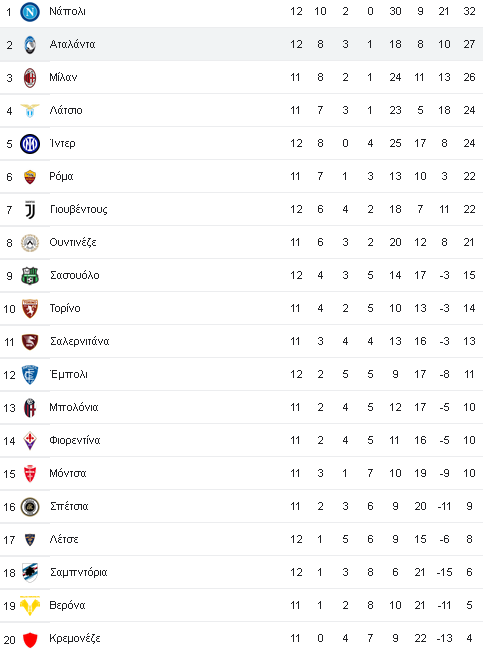Click the Atalanta team logo

30,45
